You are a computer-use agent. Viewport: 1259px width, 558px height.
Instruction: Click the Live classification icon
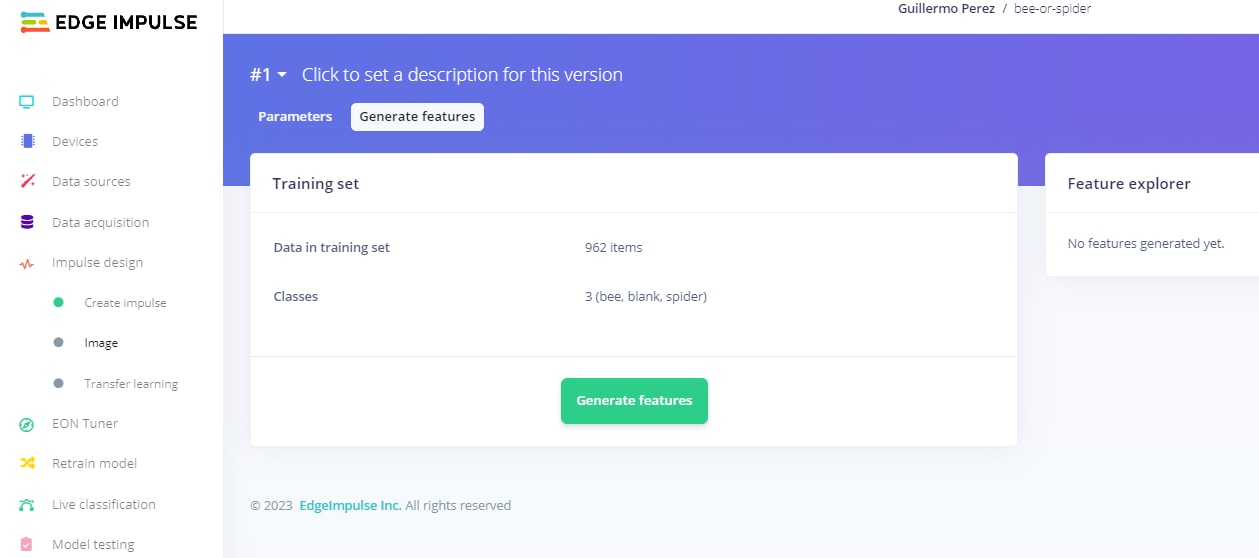(x=27, y=505)
